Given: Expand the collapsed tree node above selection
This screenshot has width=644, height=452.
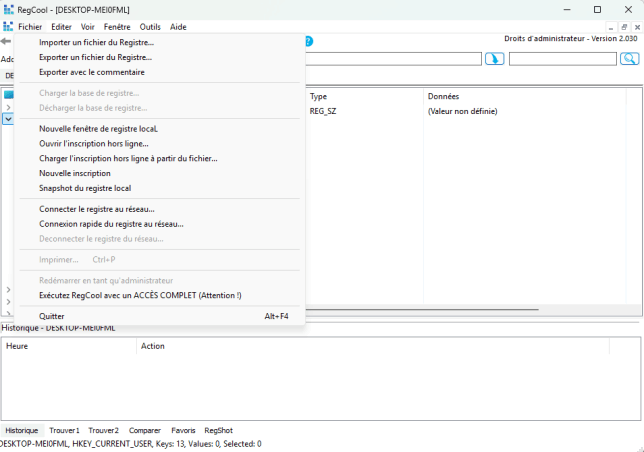Looking at the screenshot, I should pos(8,106).
